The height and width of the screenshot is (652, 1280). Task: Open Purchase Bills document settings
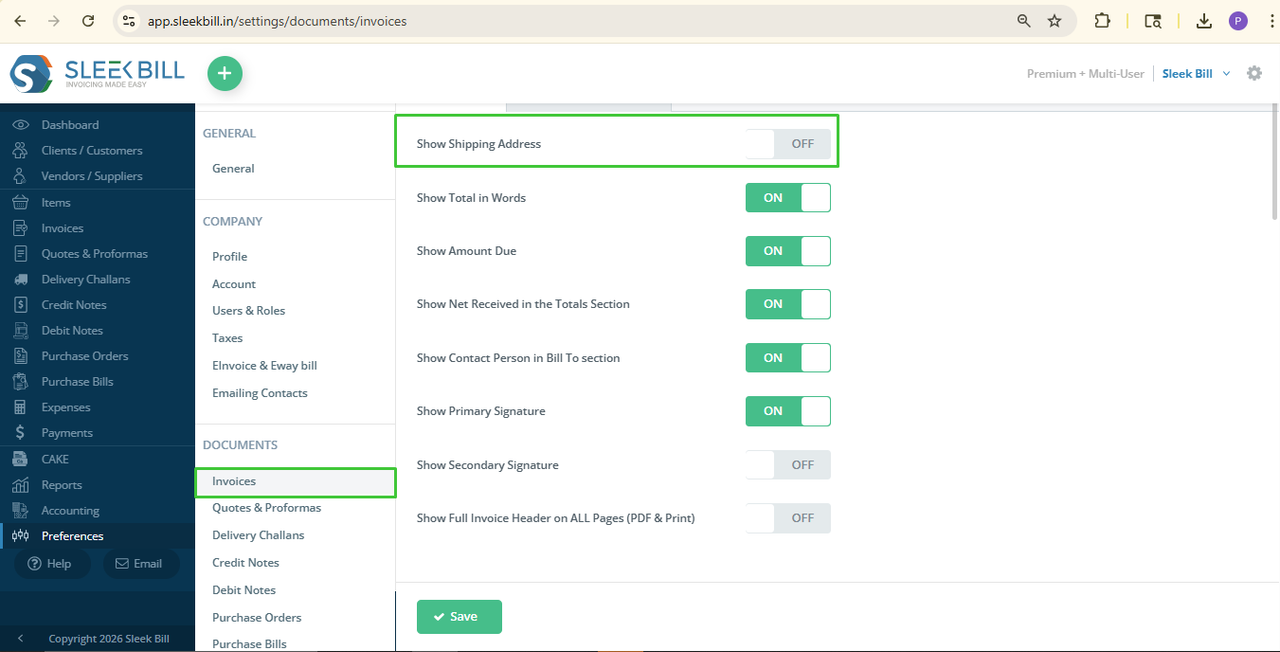[x=250, y=644]
